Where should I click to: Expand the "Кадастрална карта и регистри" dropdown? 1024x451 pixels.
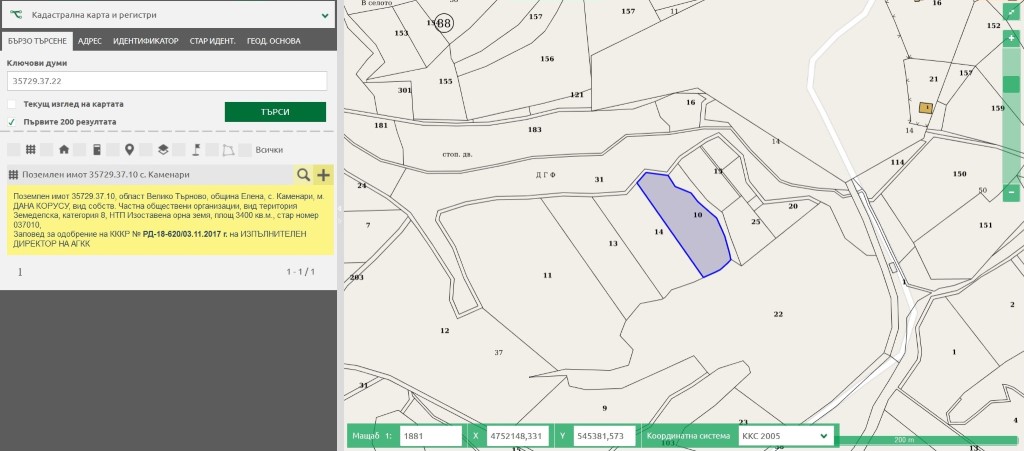point(325,16)
